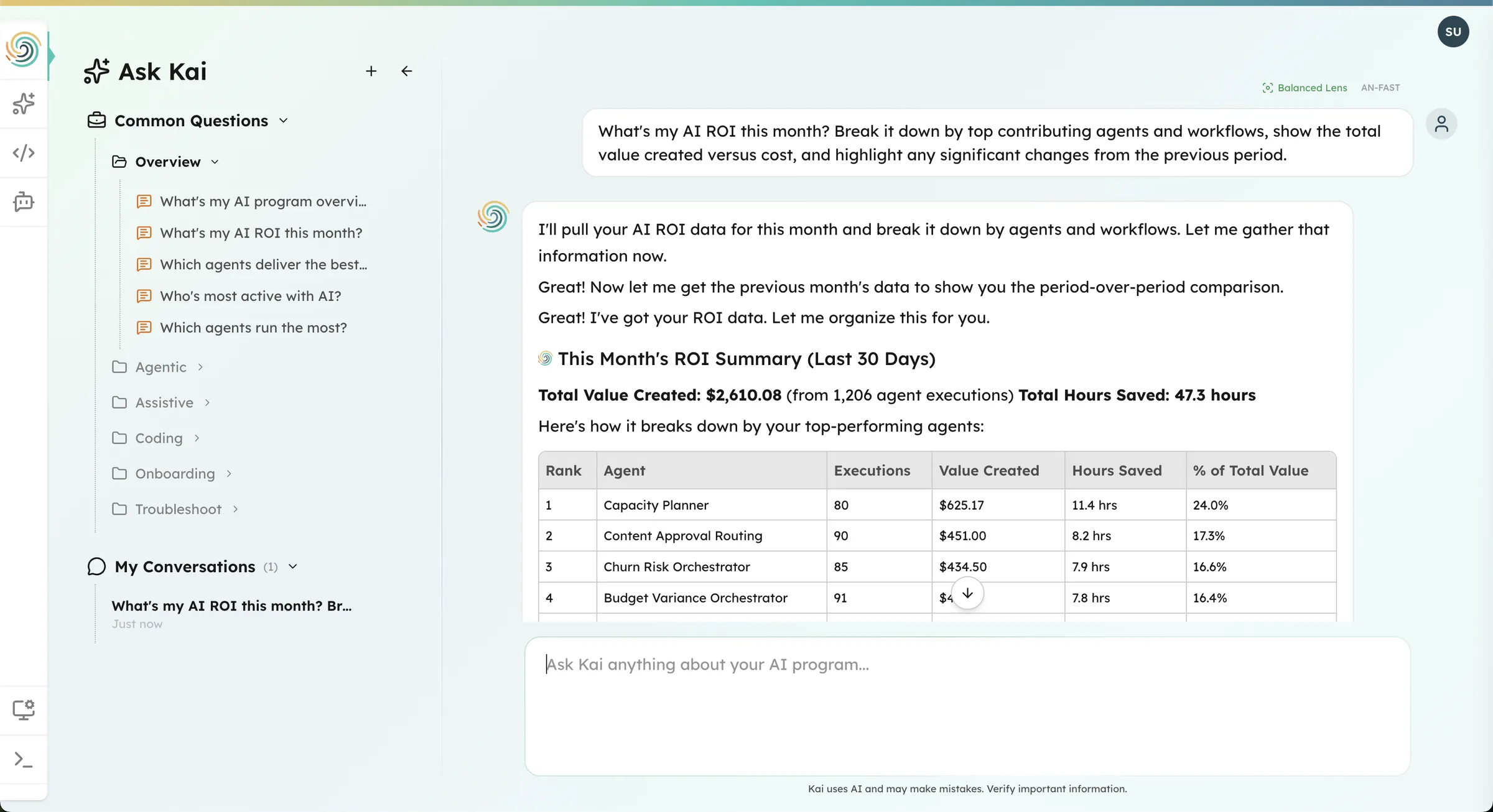The height and width of the screenshot is (812, 1493).
Task: Select 'Who's most active with AI?' question
Action: click(250, 297)
